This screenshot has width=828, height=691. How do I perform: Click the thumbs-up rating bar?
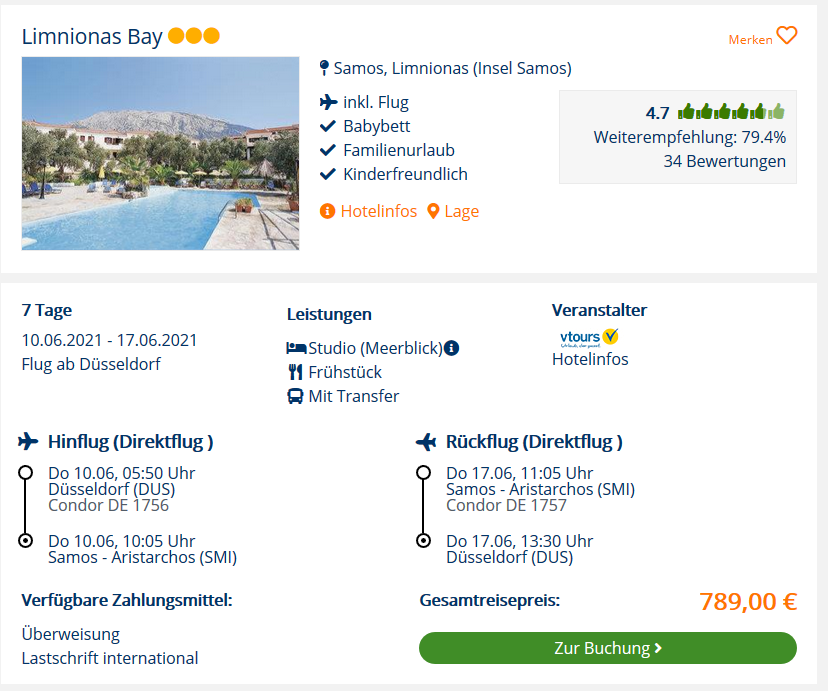(731, 112)
